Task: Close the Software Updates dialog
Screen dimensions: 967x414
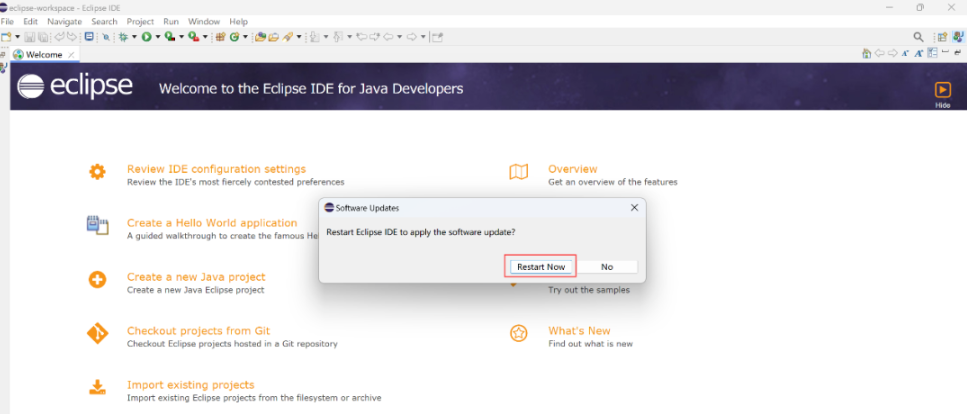Action: (634, 207)
